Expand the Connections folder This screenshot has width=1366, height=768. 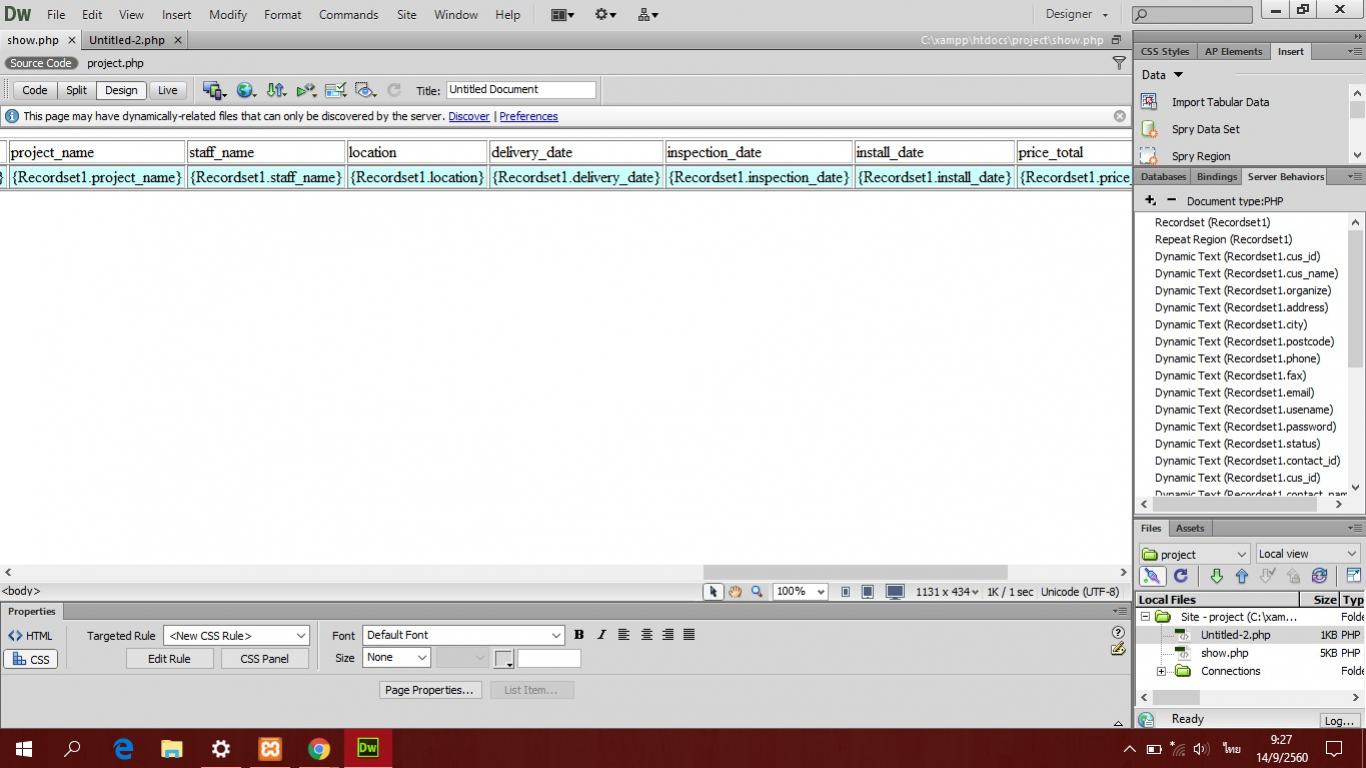pos(1161,671)
